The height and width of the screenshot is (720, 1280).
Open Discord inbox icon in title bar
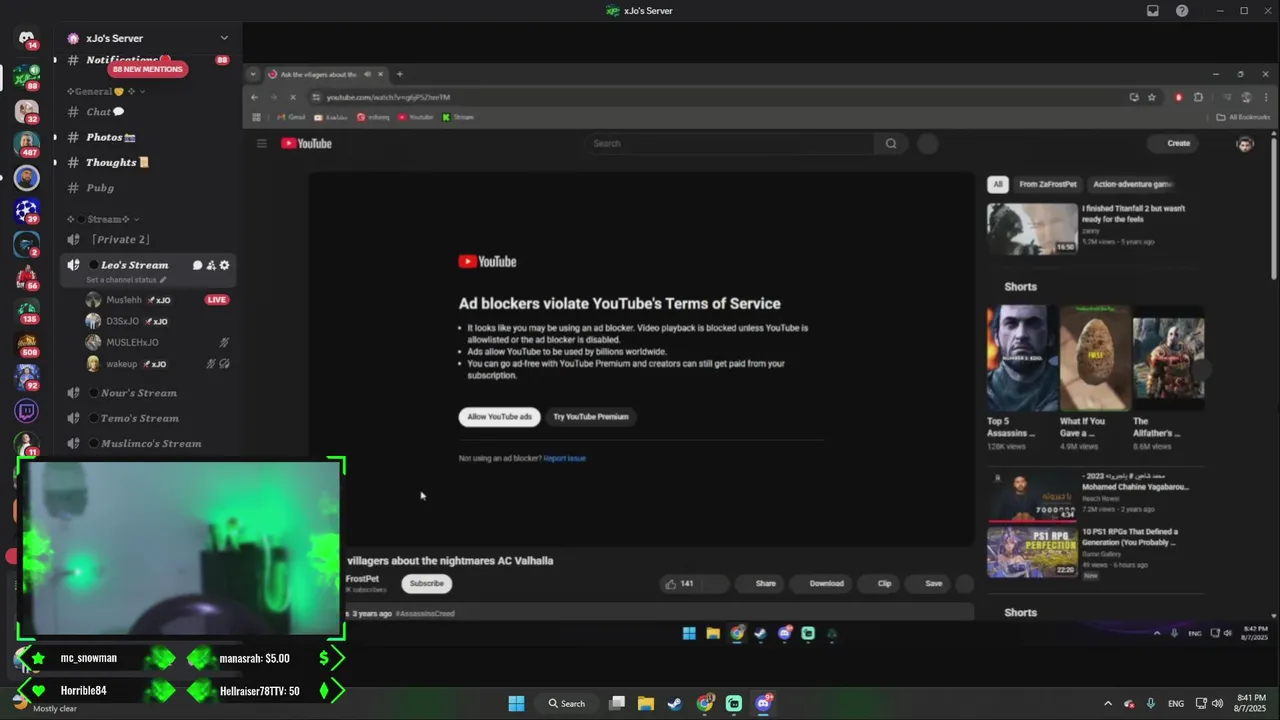click(1153, 11)
